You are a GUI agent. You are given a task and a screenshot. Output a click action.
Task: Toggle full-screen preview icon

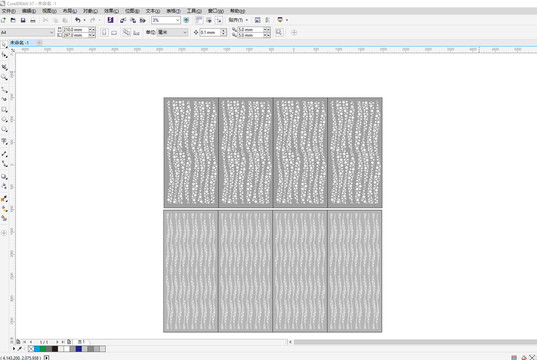(186, 20)
